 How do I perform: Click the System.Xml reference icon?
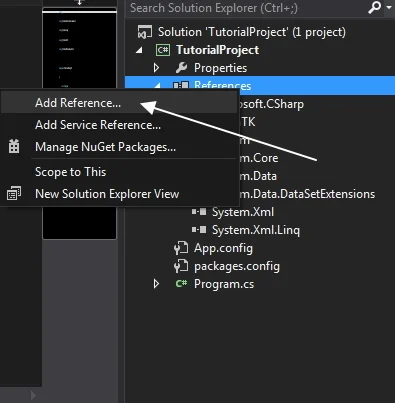[199, 212]
